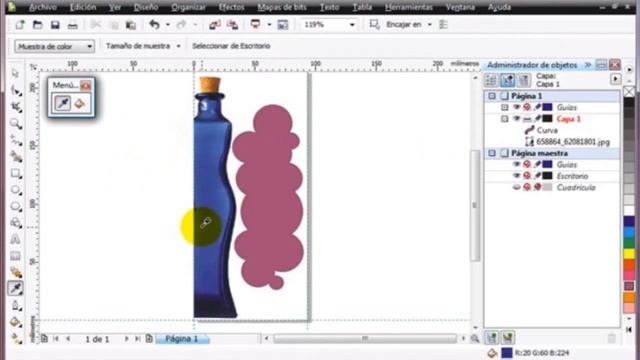Toggle printable icon of Capa 1
This screenshot has width=640, height=360.
[x=527, y=119]
